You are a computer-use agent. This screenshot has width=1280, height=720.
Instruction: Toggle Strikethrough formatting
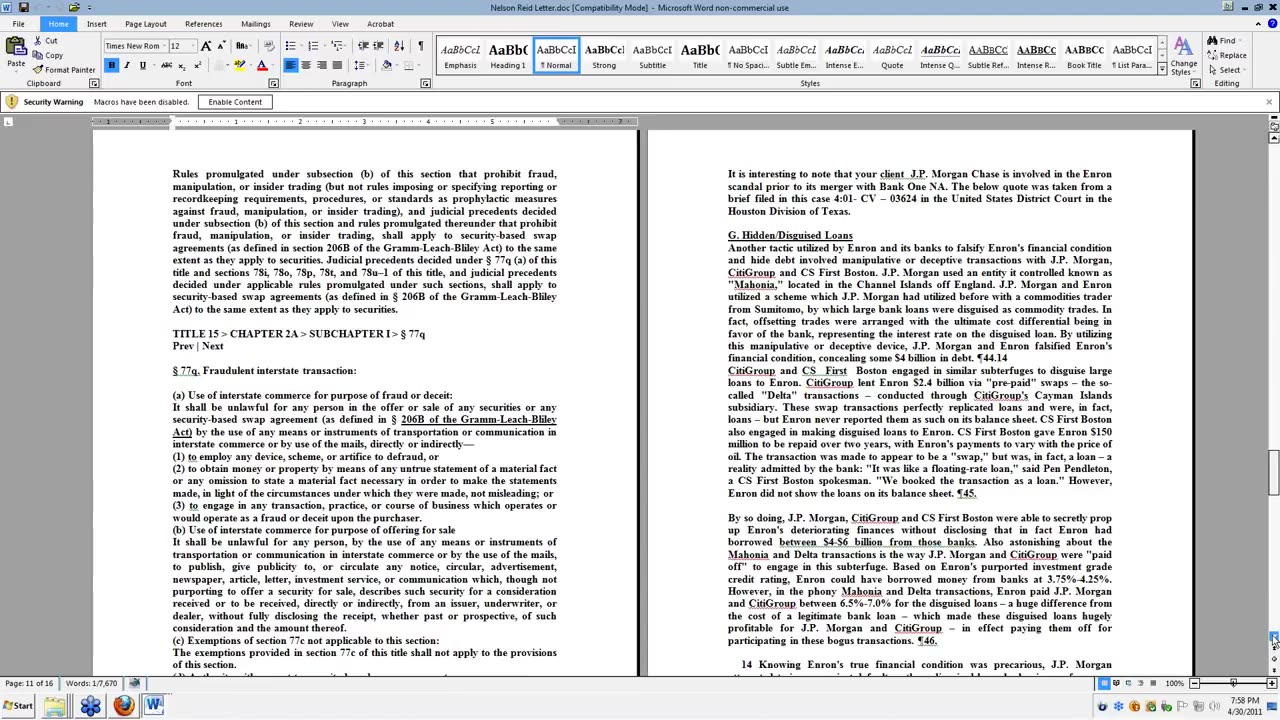tap(167, 66)
